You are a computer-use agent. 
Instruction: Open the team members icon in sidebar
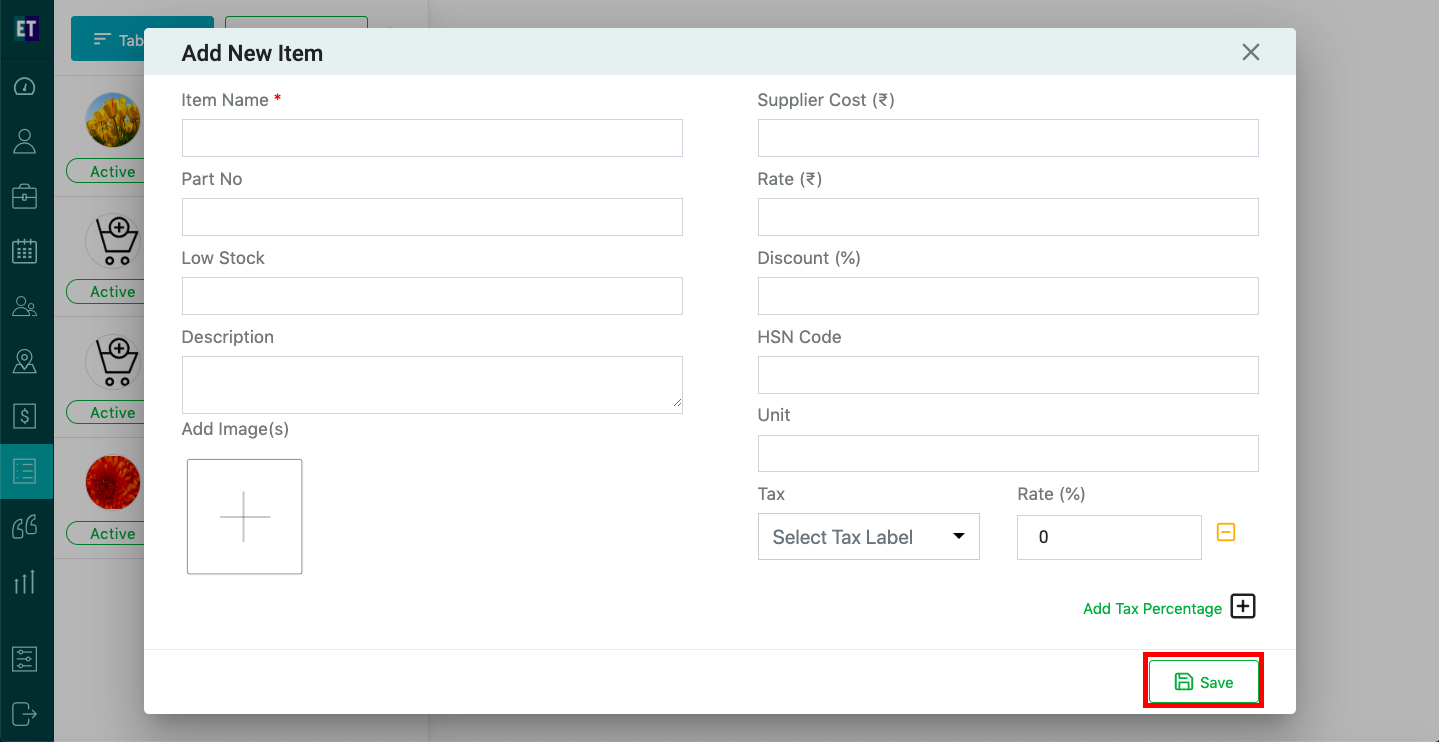(25, 306)
